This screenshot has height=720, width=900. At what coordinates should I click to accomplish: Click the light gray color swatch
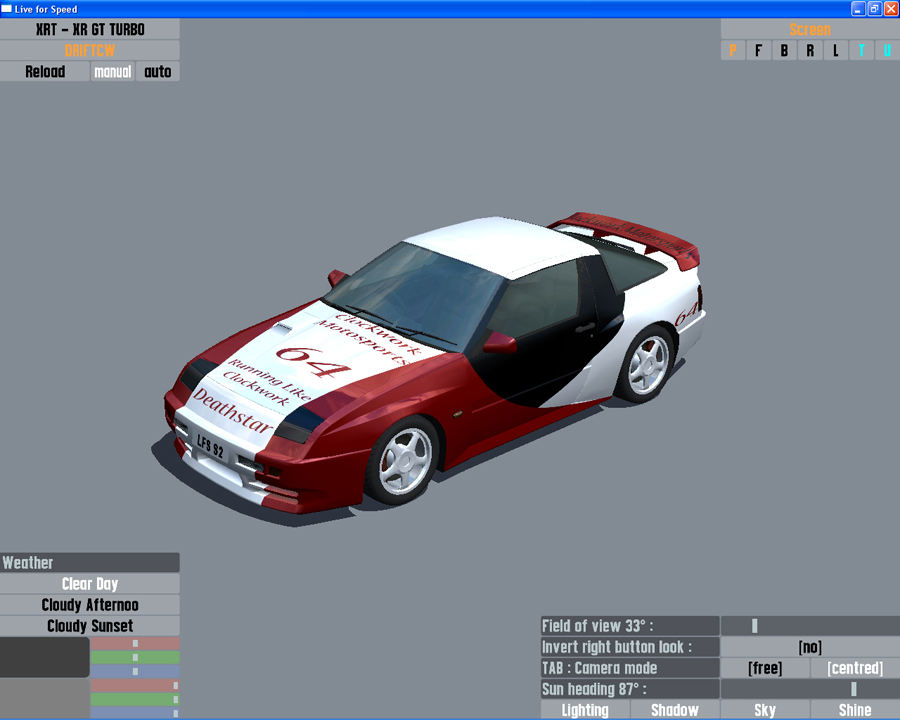pos(45,699)
